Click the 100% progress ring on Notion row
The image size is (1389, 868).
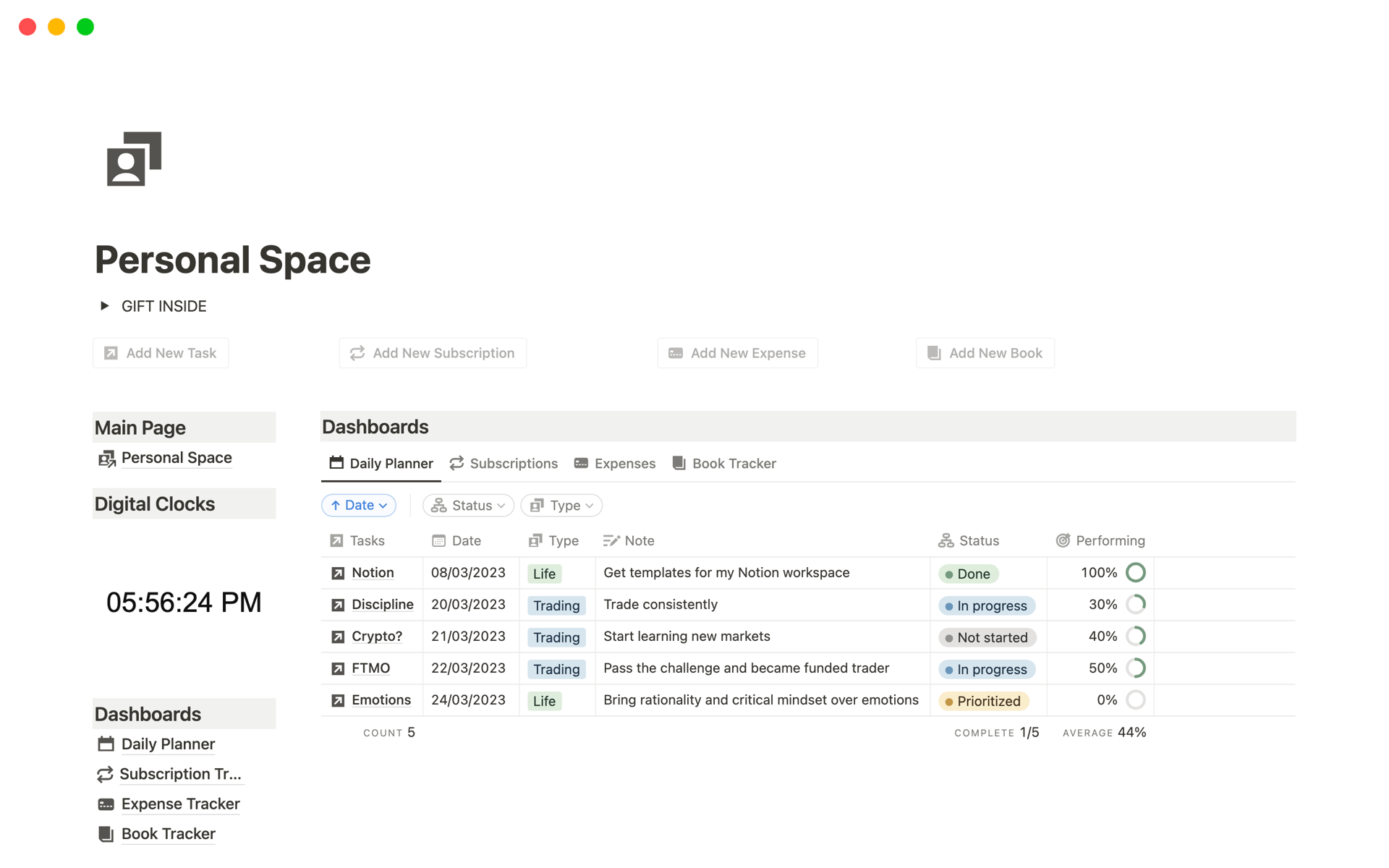[x=1136, y=572]
